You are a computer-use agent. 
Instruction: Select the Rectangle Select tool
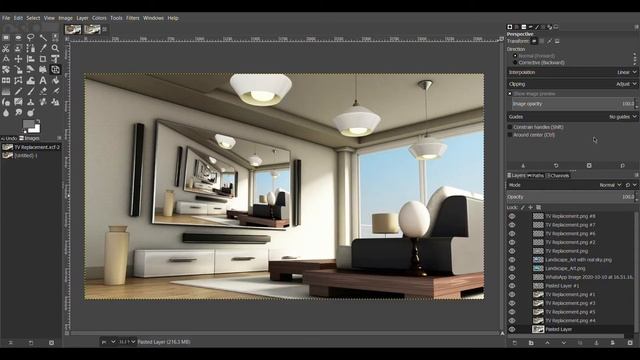6,38
